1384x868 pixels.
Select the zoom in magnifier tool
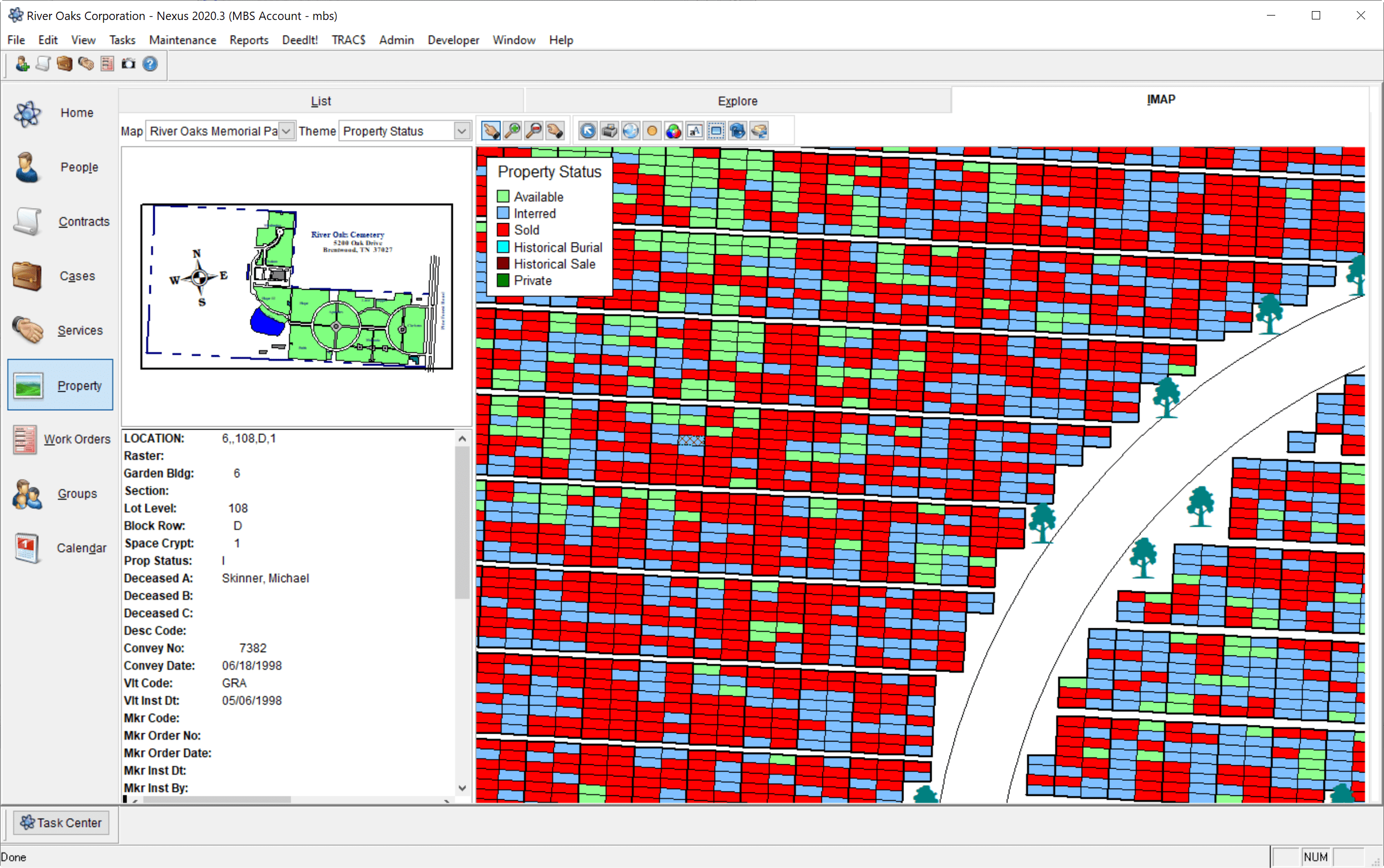point(512,131)
